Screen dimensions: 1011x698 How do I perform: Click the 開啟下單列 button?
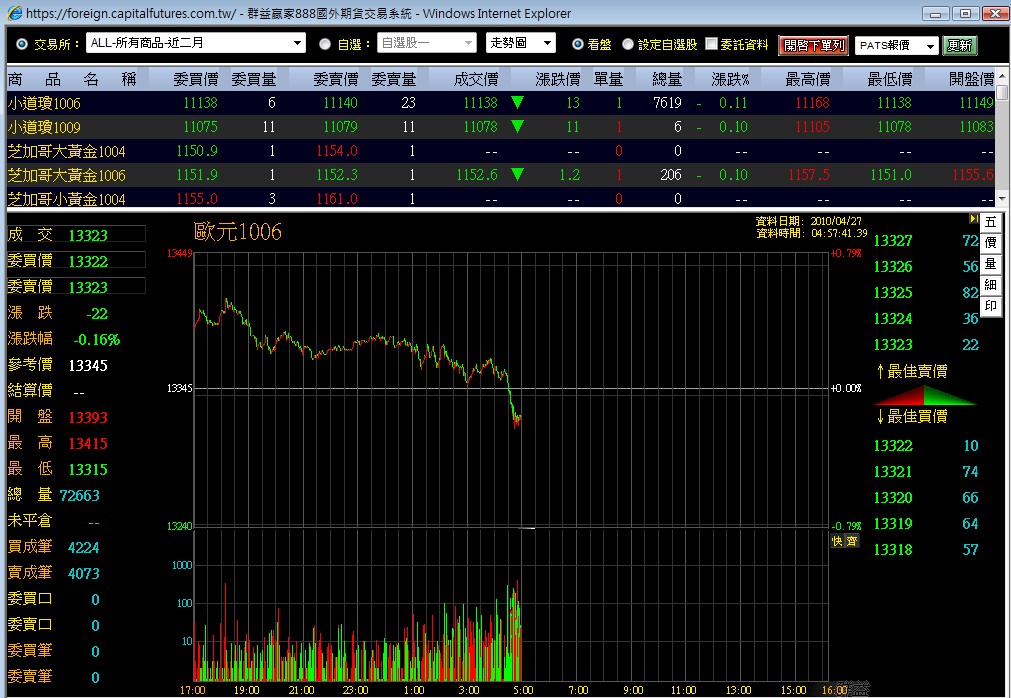[813, 45]
